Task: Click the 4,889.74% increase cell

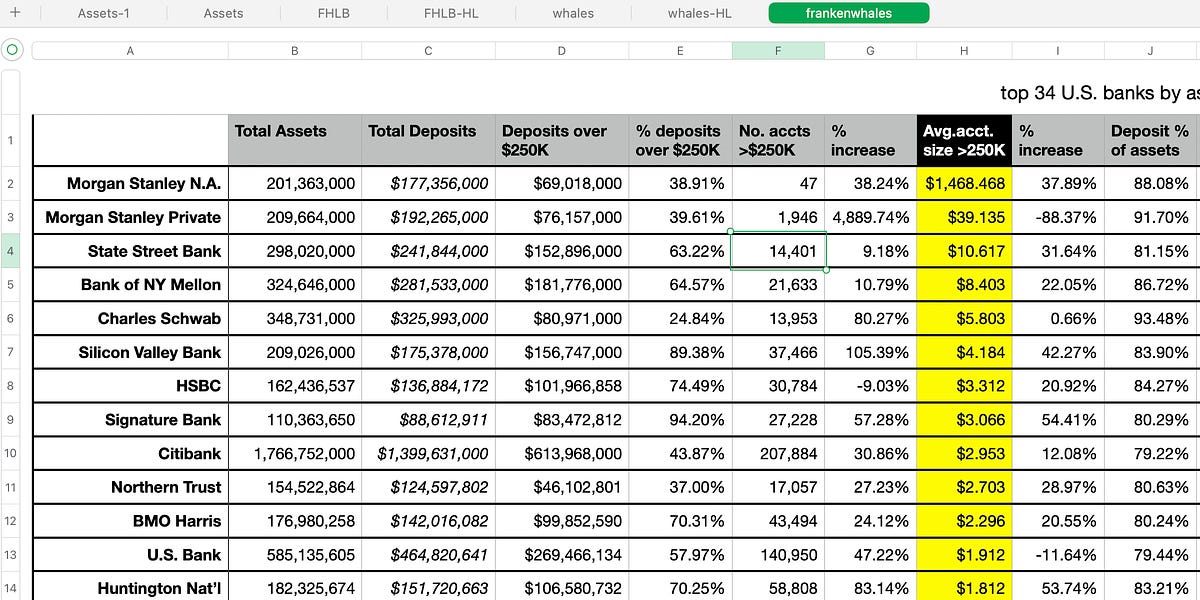Action: tap(871, 217)
